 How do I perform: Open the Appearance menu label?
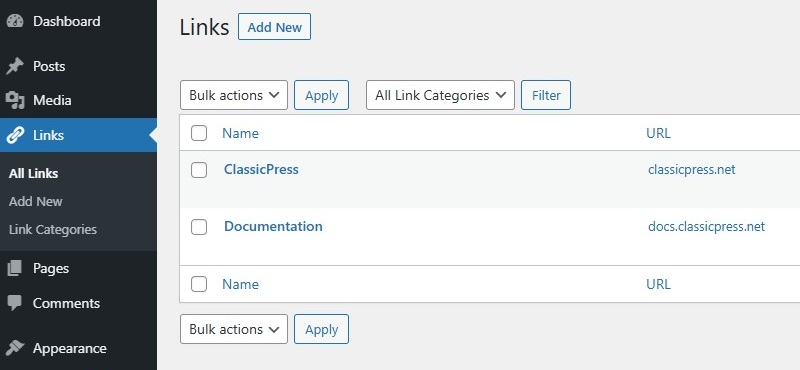point(70,349)
